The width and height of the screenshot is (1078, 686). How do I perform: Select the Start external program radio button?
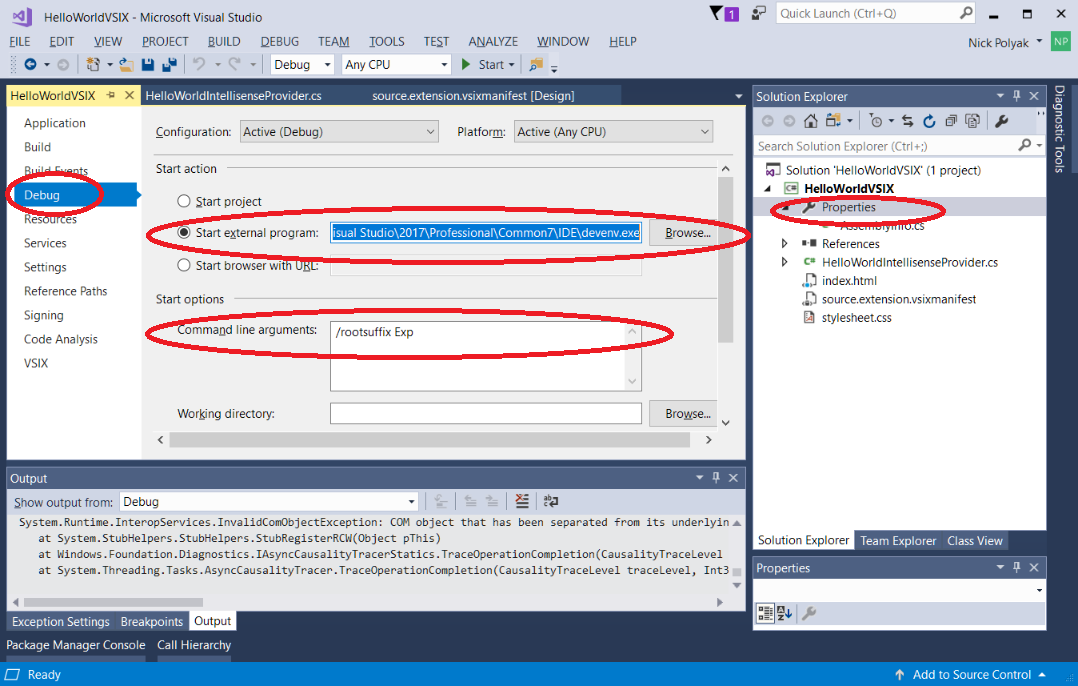tap(184, 232)
